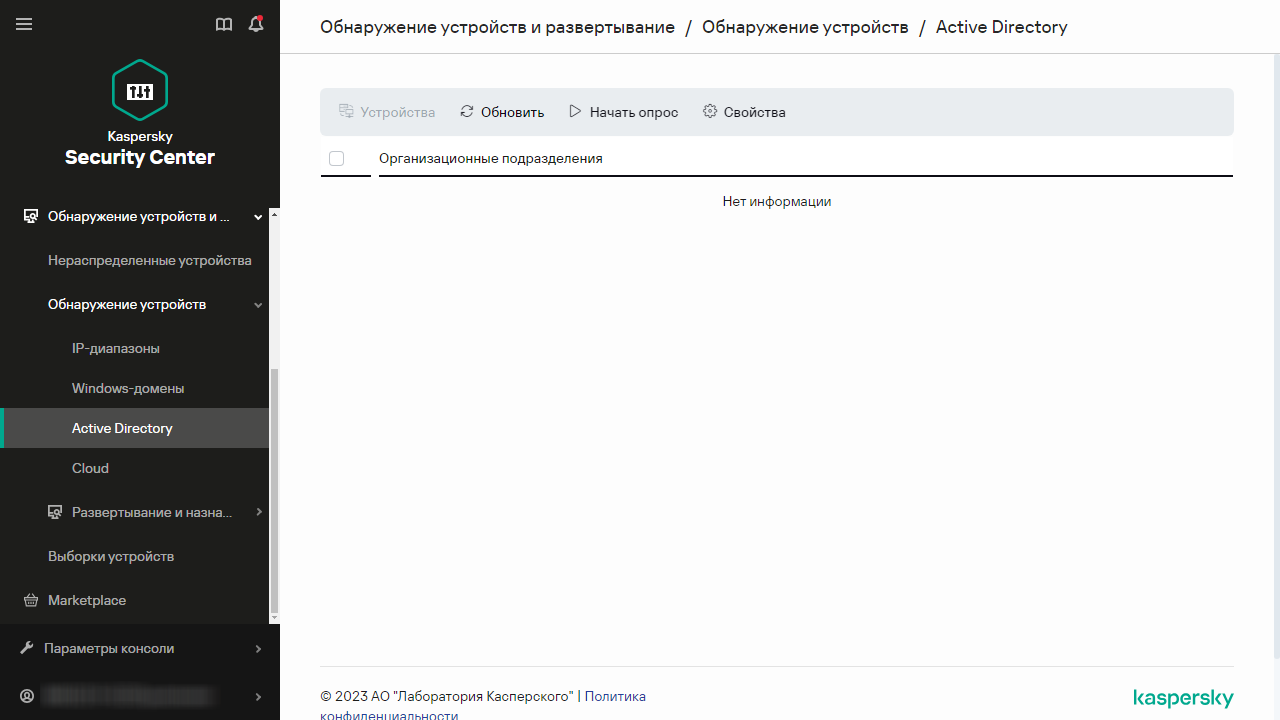Open Свойства settings
1280x720 pixels.
[x=744, y=112]
